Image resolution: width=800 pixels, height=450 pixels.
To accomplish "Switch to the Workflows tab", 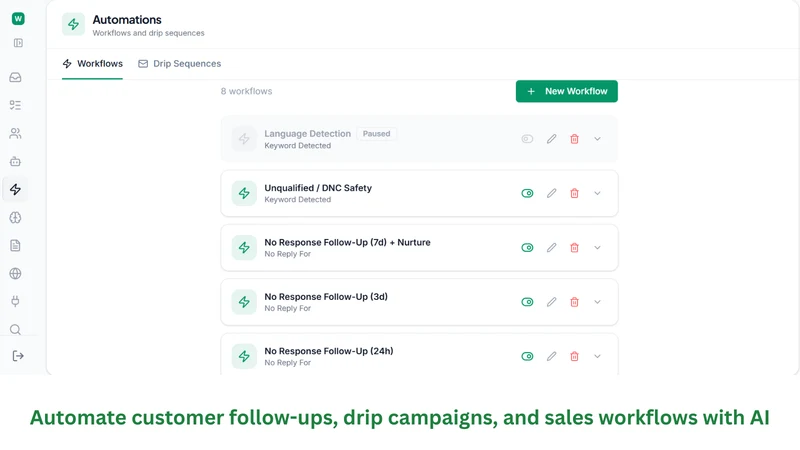I will click(92, 64).
